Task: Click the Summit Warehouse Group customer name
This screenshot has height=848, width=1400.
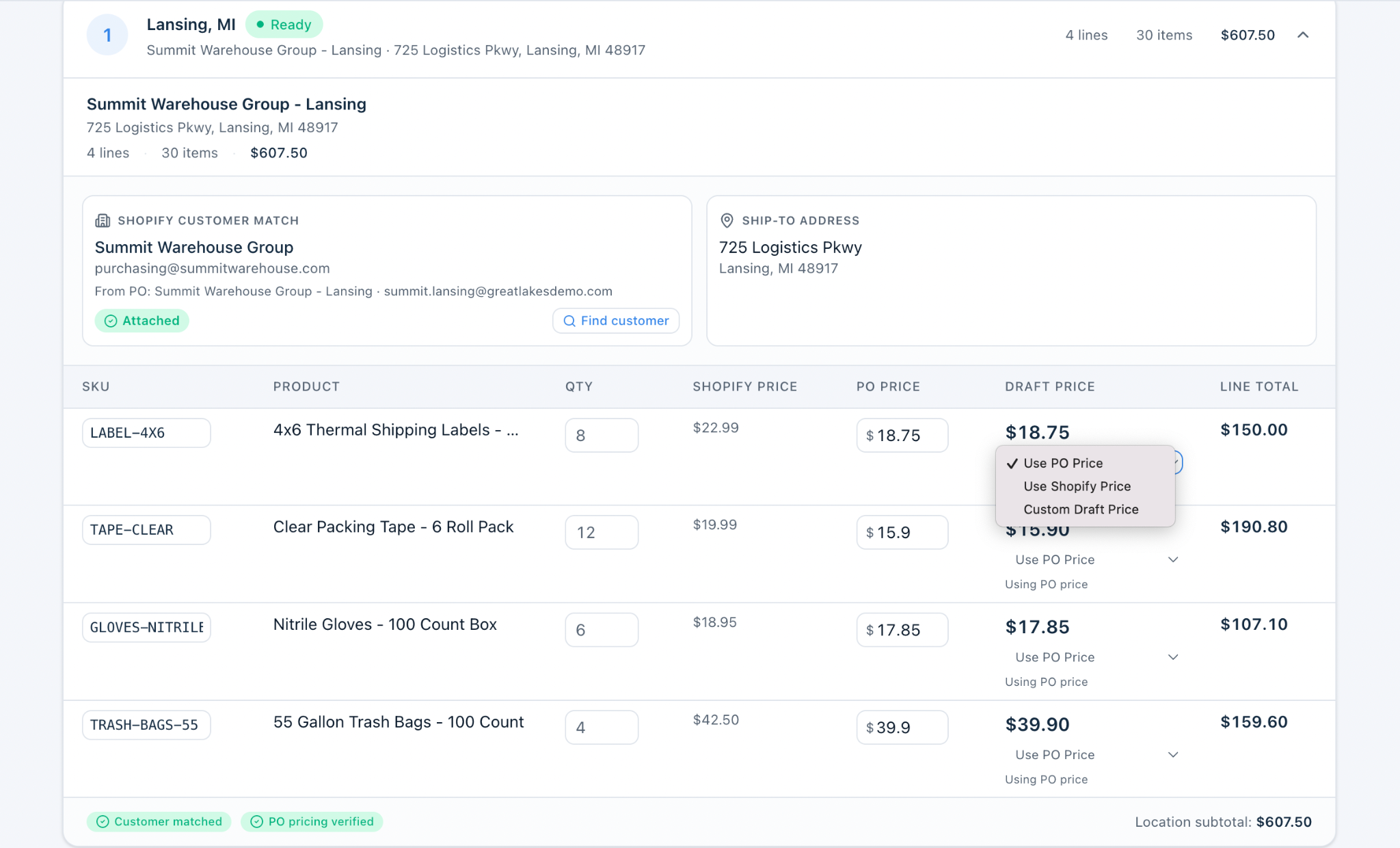Action: (194, 247)
